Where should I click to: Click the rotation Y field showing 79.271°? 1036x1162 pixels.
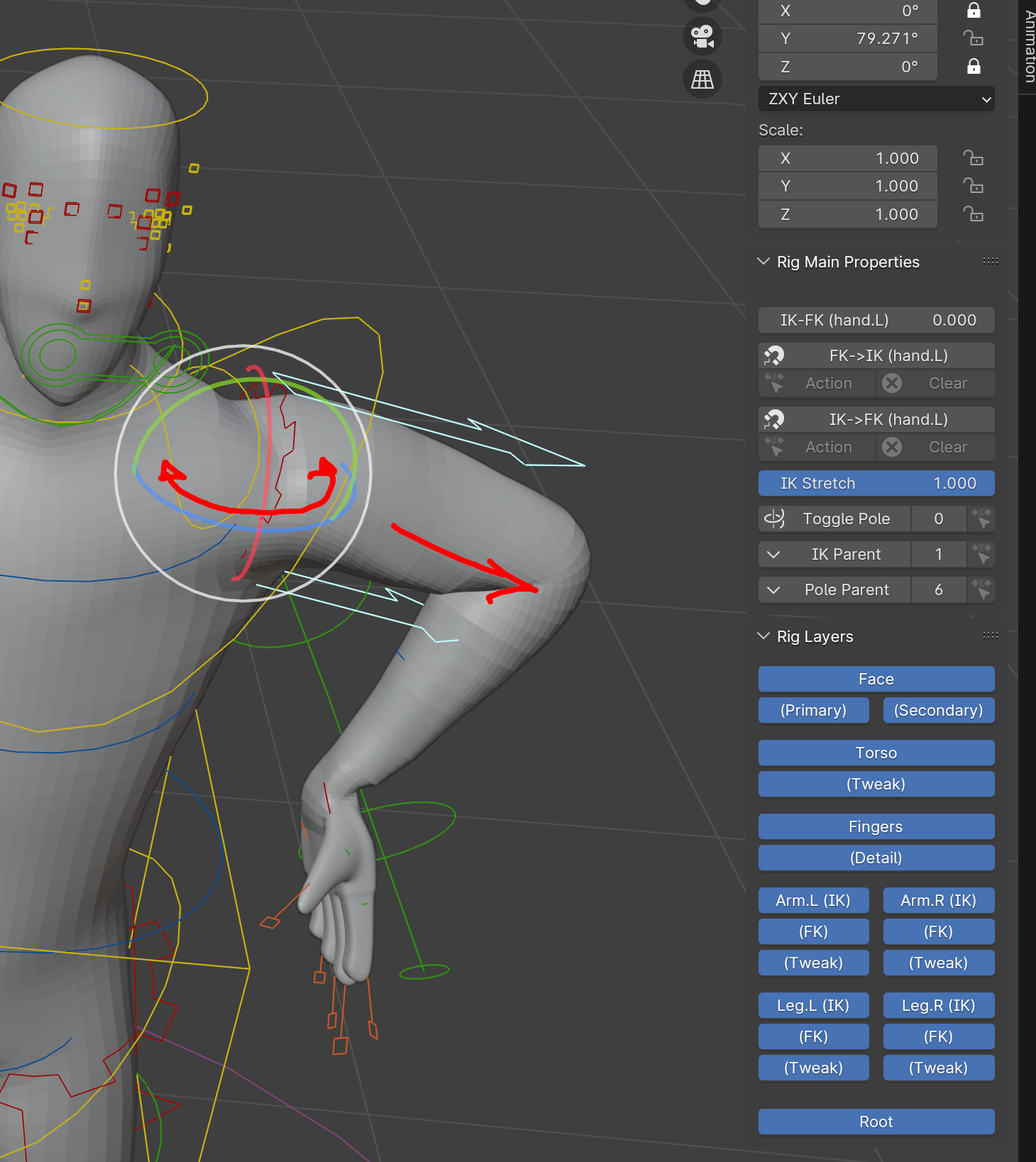pos(848,38)
